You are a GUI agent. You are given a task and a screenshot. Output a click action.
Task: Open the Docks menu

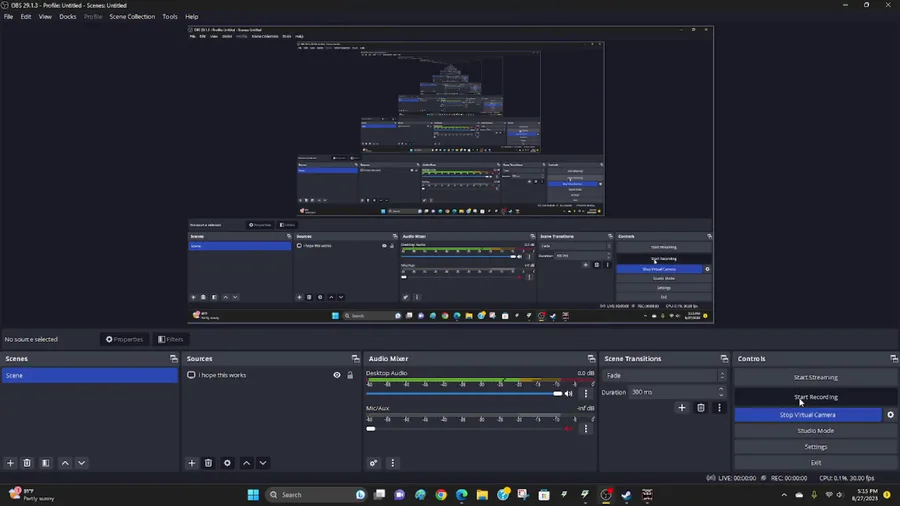[x=67, y=17]
